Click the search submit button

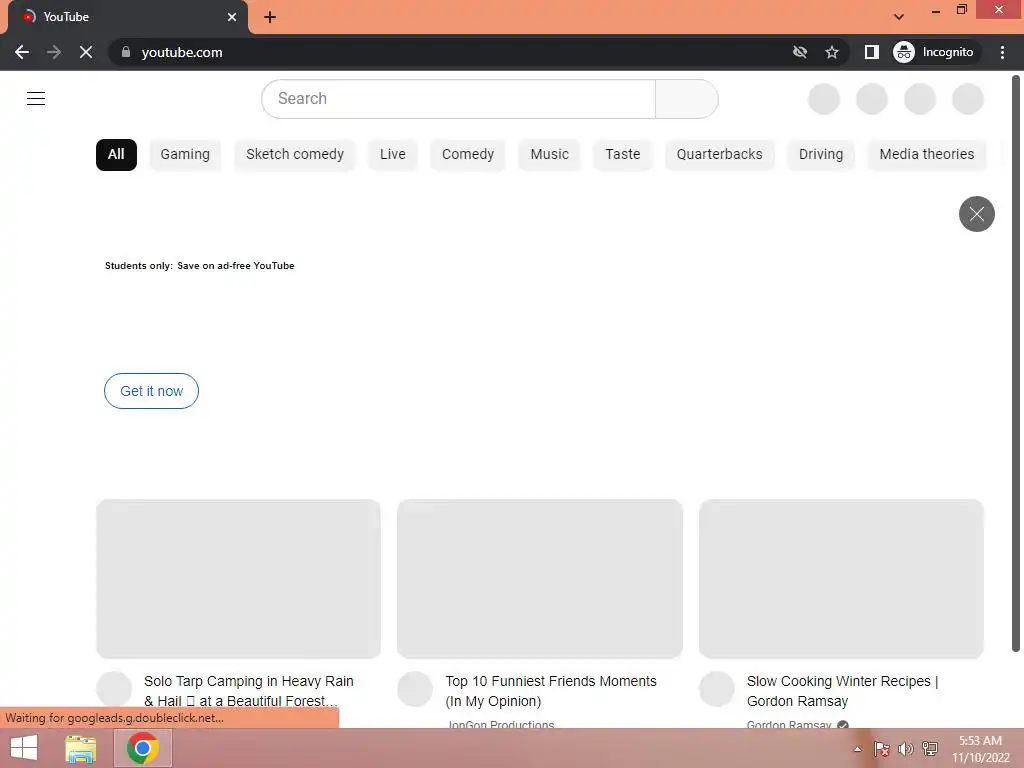(x=686, y=99)
